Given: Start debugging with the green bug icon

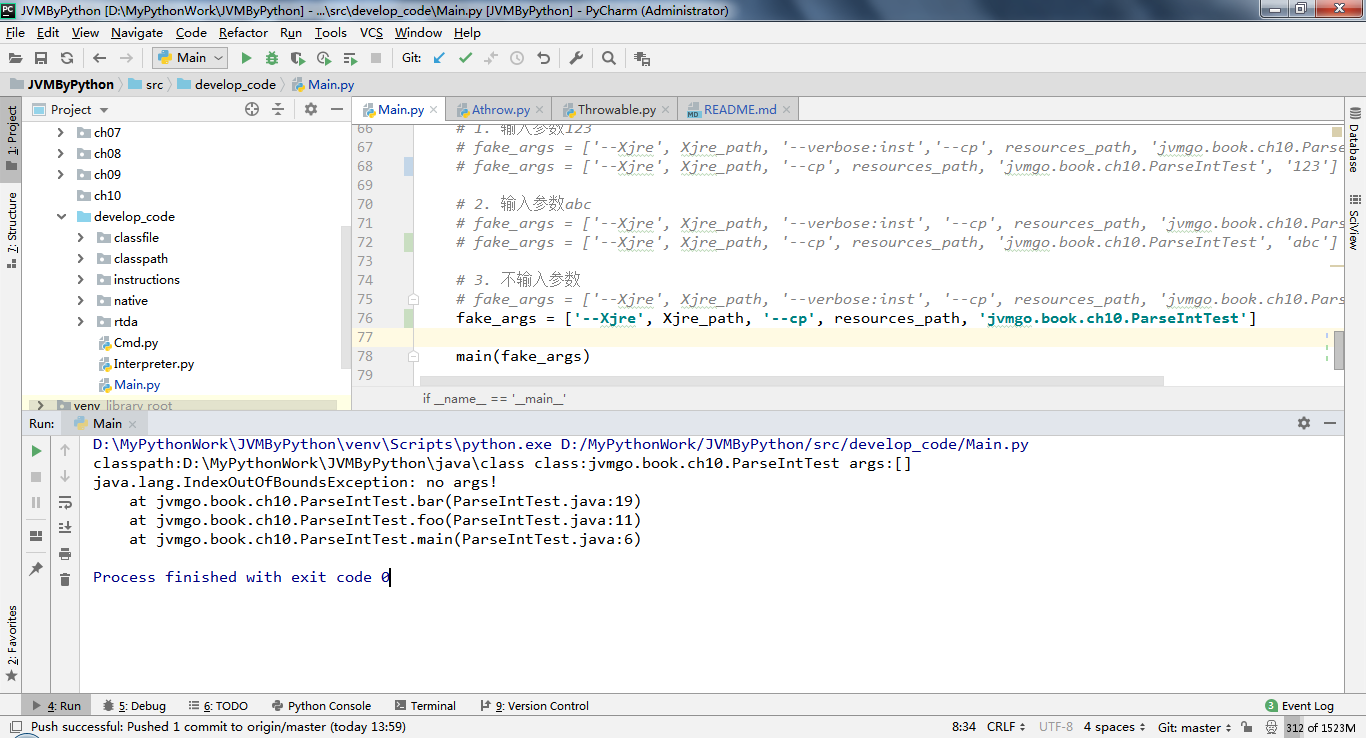Looking at the screenshot, I should 273,58.
